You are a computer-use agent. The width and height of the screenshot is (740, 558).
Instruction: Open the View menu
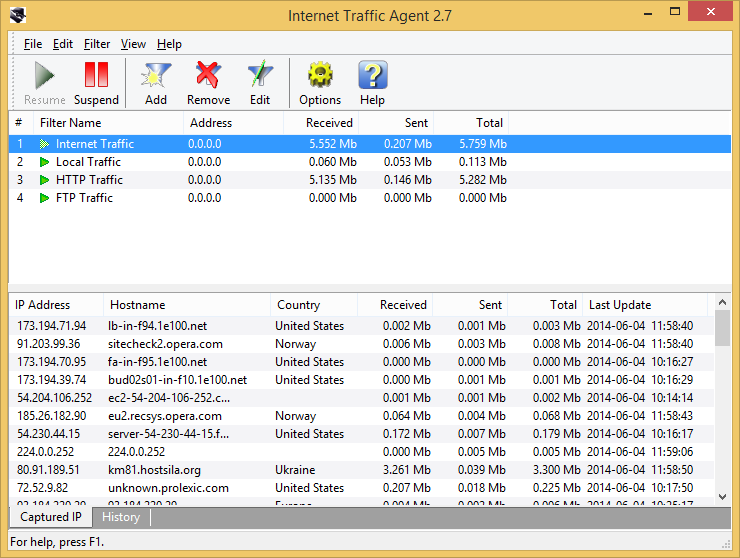133,44
